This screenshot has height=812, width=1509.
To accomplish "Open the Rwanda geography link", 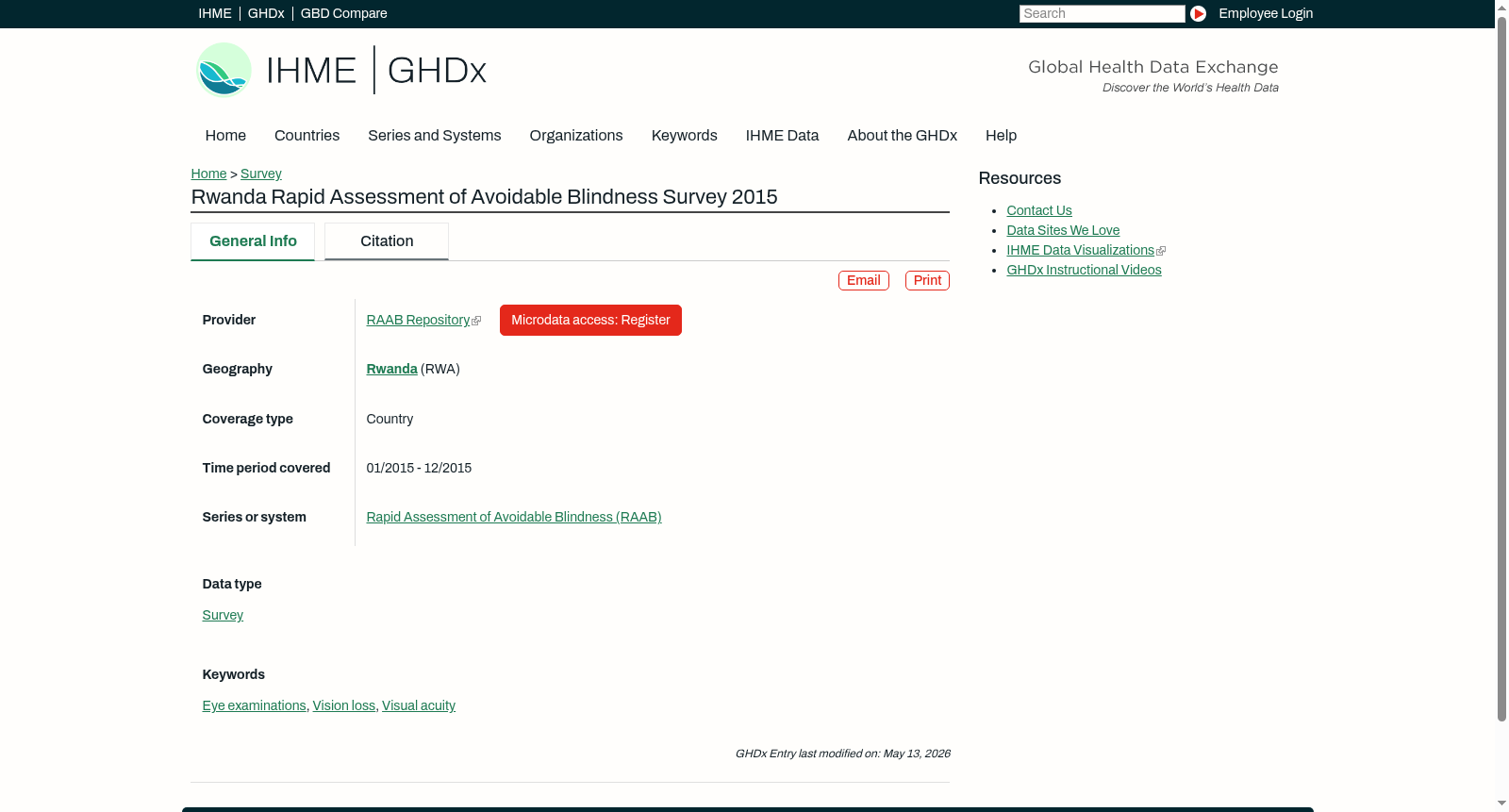I will tap(391, 369).
